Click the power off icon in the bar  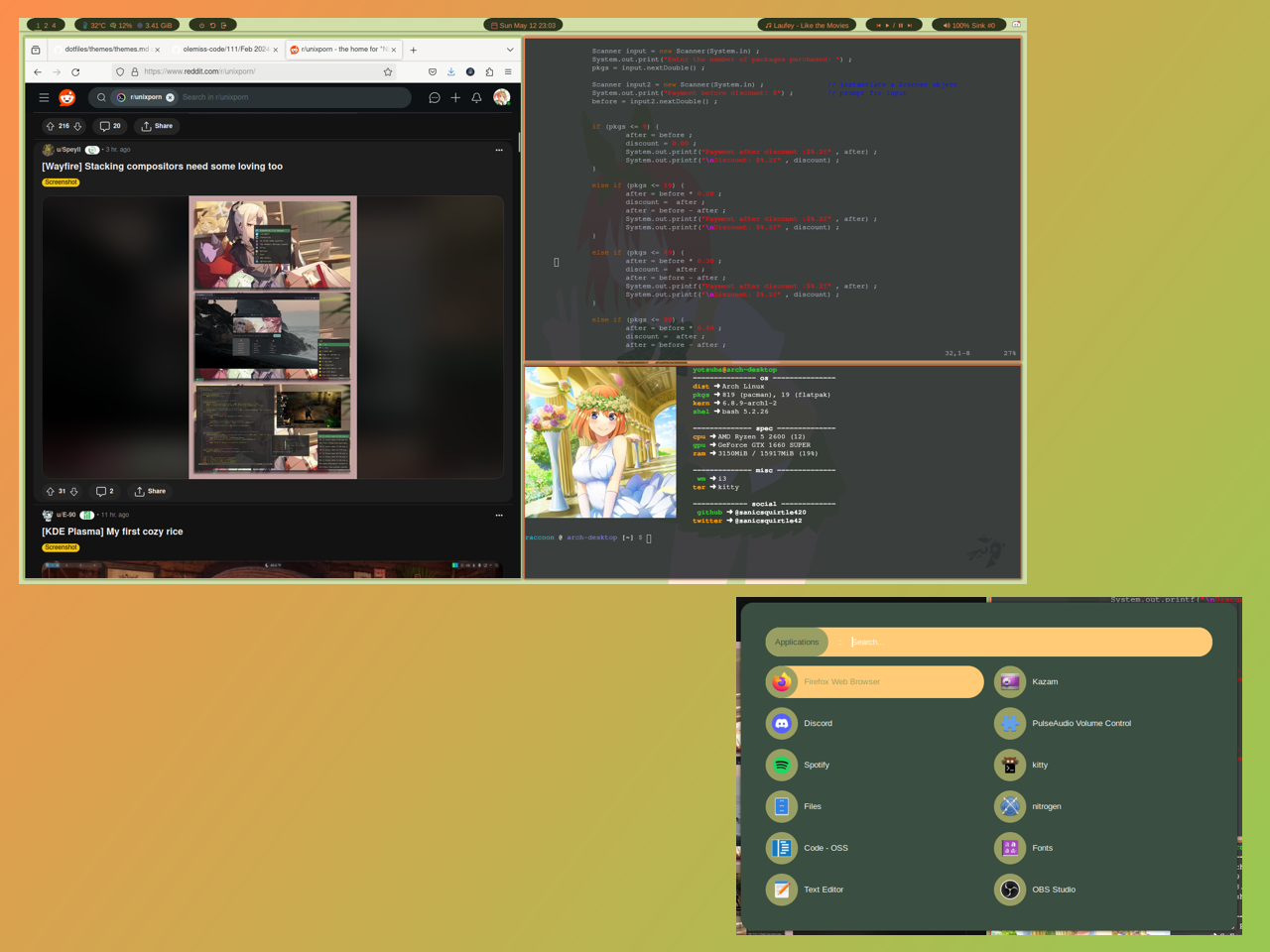coord(201,25)
